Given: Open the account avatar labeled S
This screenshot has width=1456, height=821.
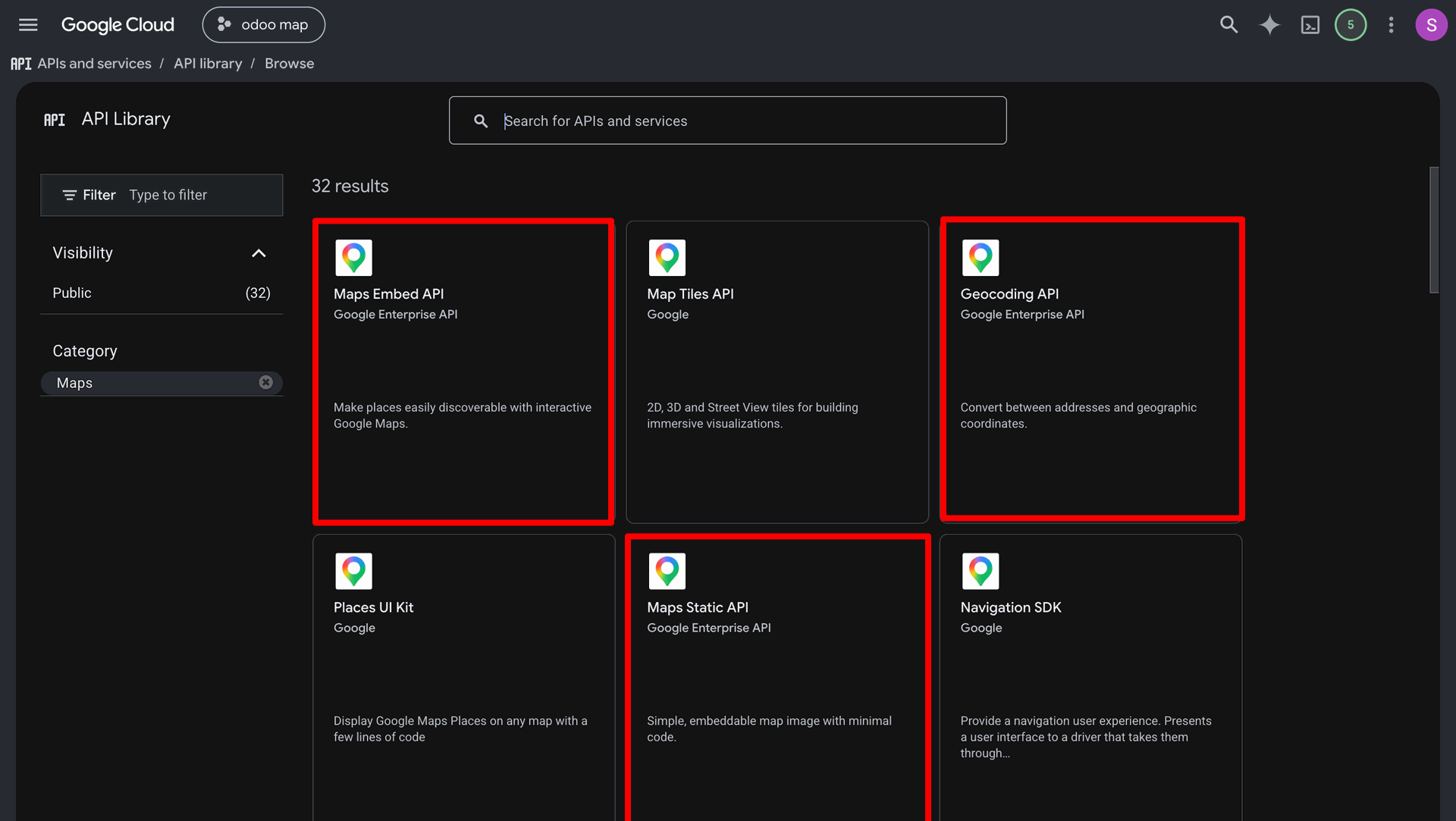Looking at the screenshot, I should [1431, 25].
